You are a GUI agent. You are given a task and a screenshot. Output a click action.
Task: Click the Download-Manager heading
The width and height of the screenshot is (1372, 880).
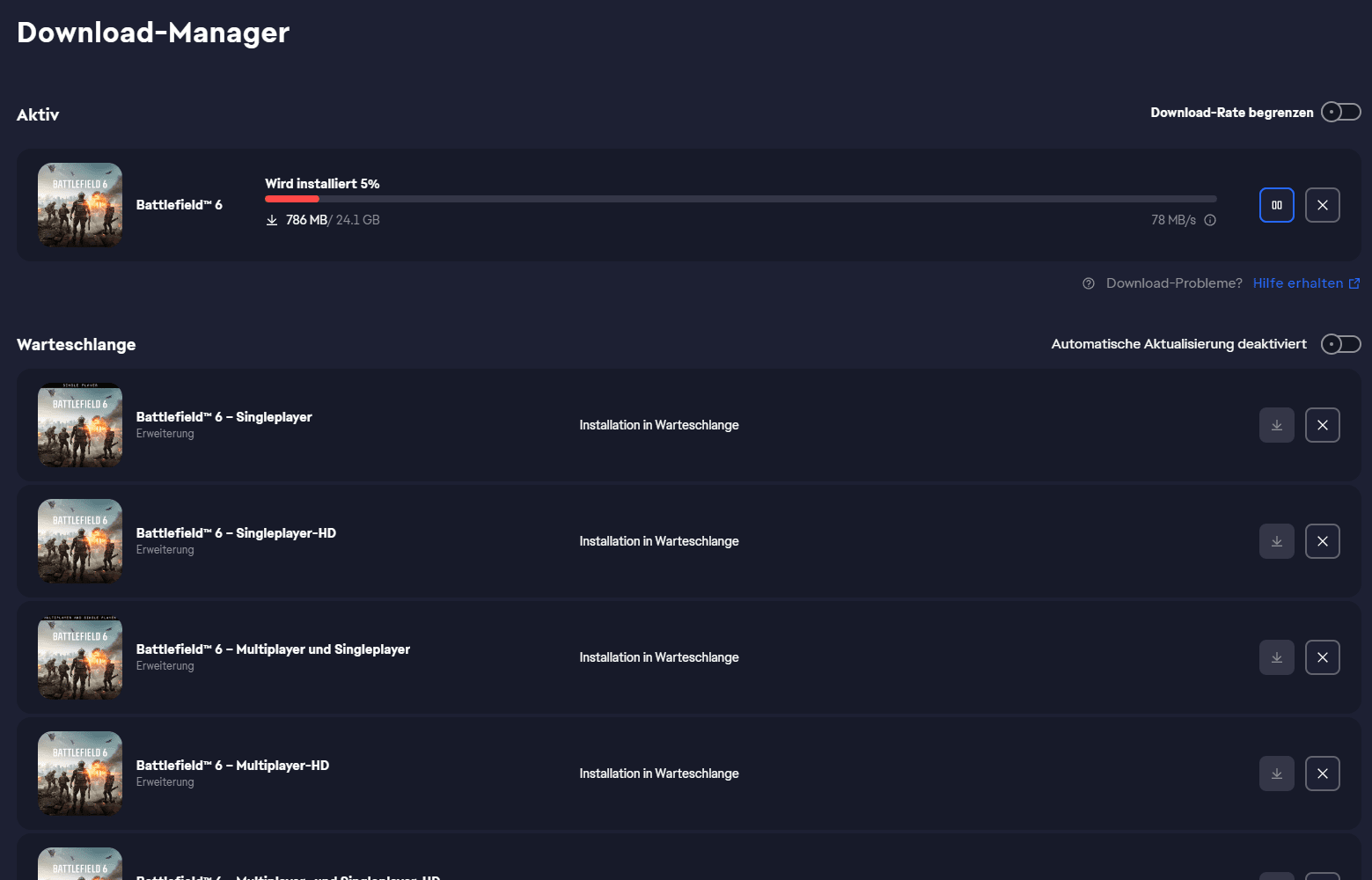(x=153, y=33)
